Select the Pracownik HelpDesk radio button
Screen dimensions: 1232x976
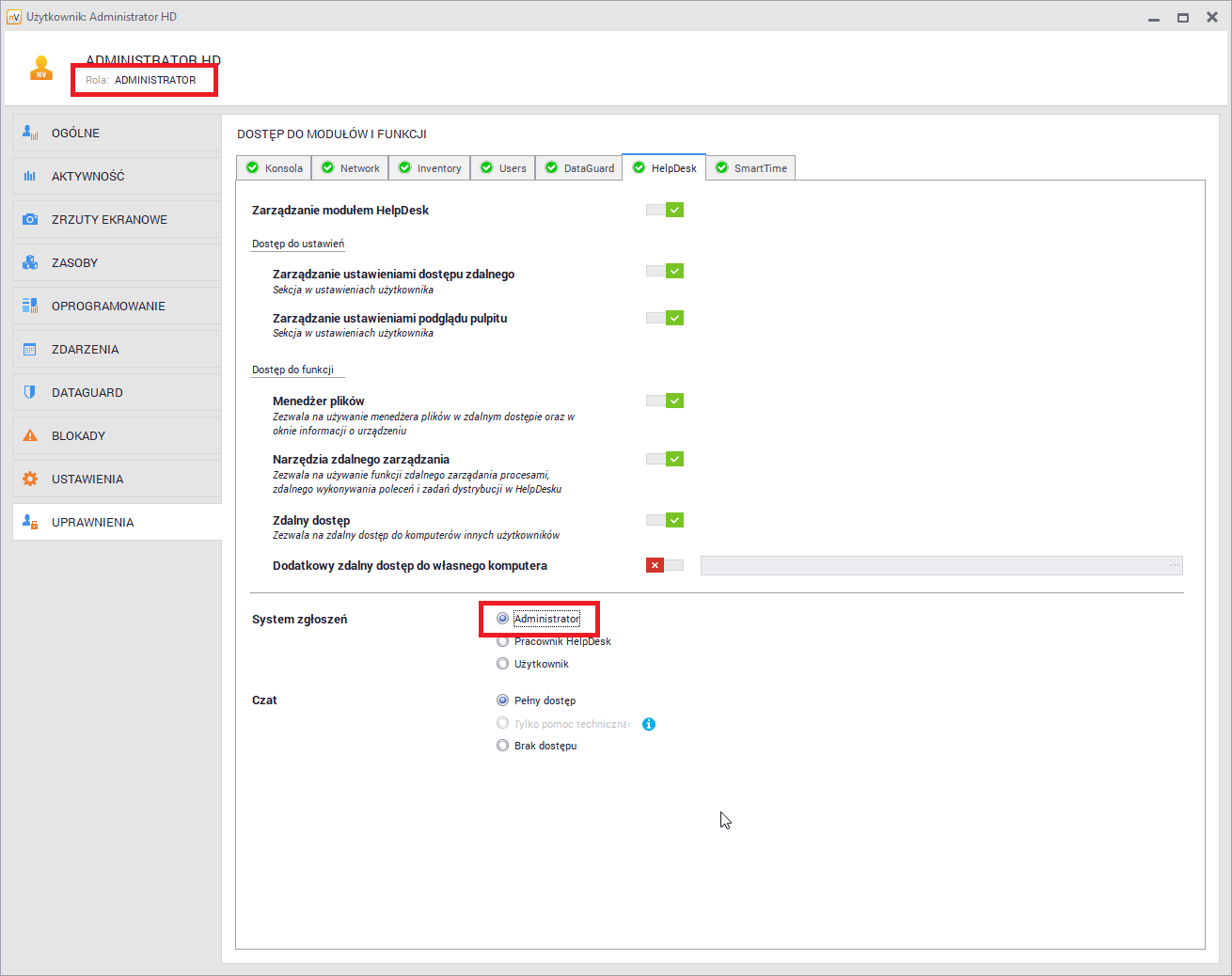click(x=502, y=641)
